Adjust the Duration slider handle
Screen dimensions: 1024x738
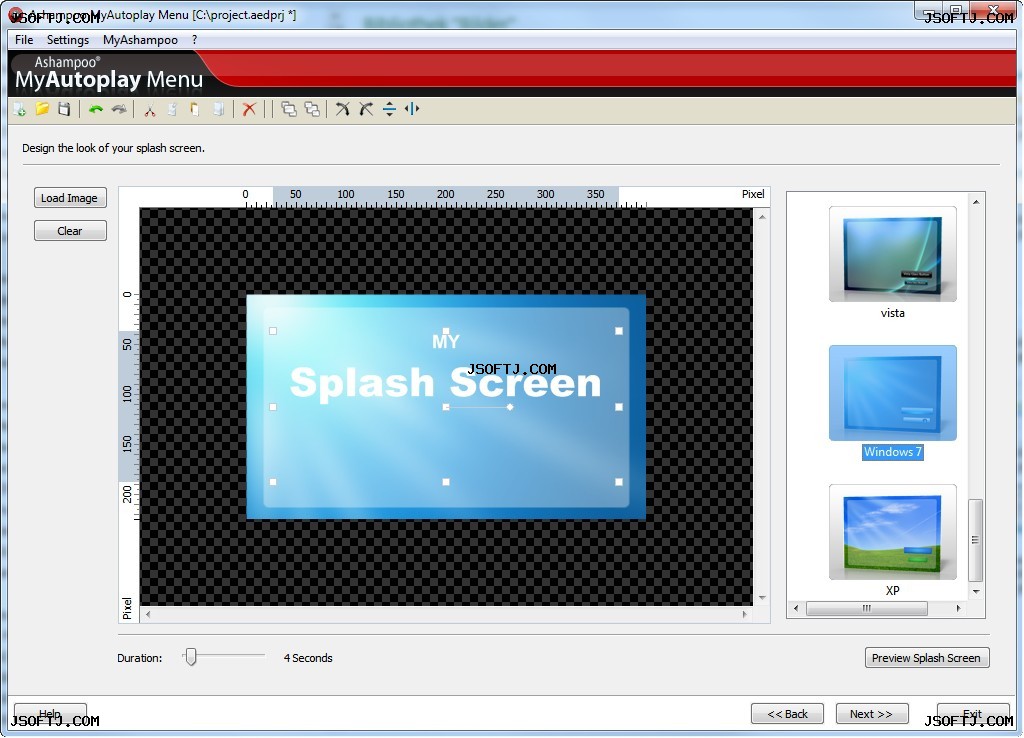[191, 656]
